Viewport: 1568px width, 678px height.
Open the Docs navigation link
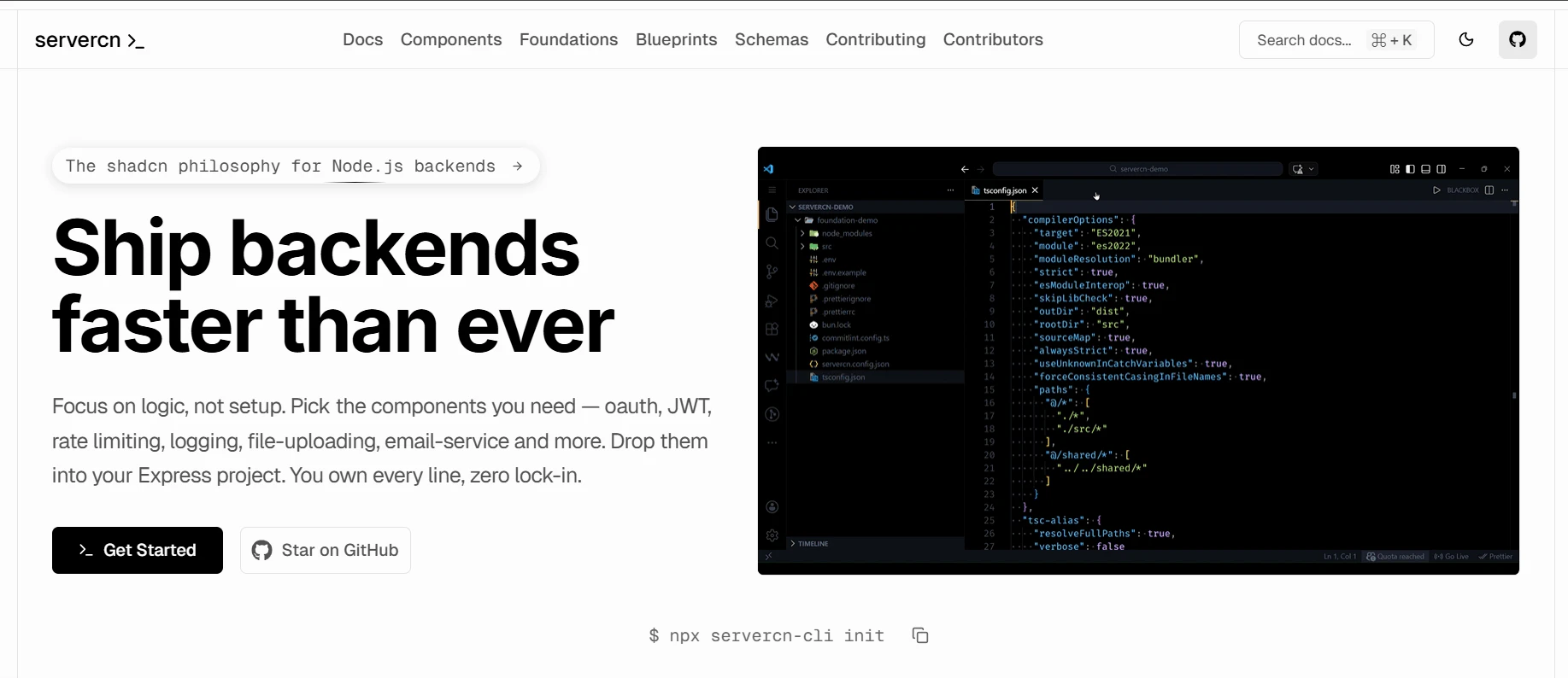point(363,39)
